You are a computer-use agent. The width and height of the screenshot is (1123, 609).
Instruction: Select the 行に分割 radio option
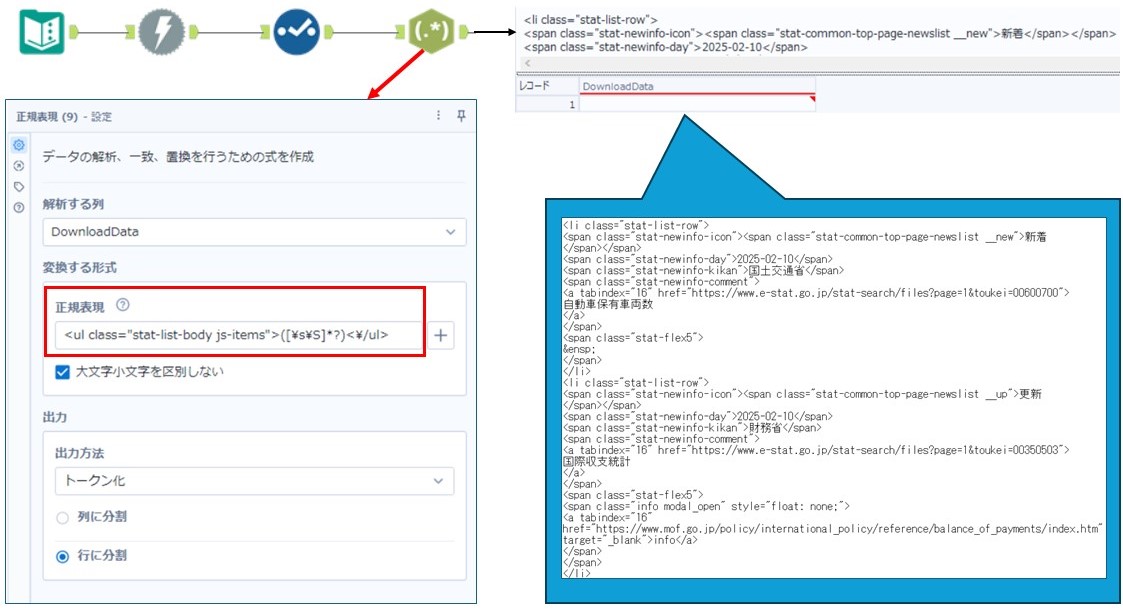[63, 555]
